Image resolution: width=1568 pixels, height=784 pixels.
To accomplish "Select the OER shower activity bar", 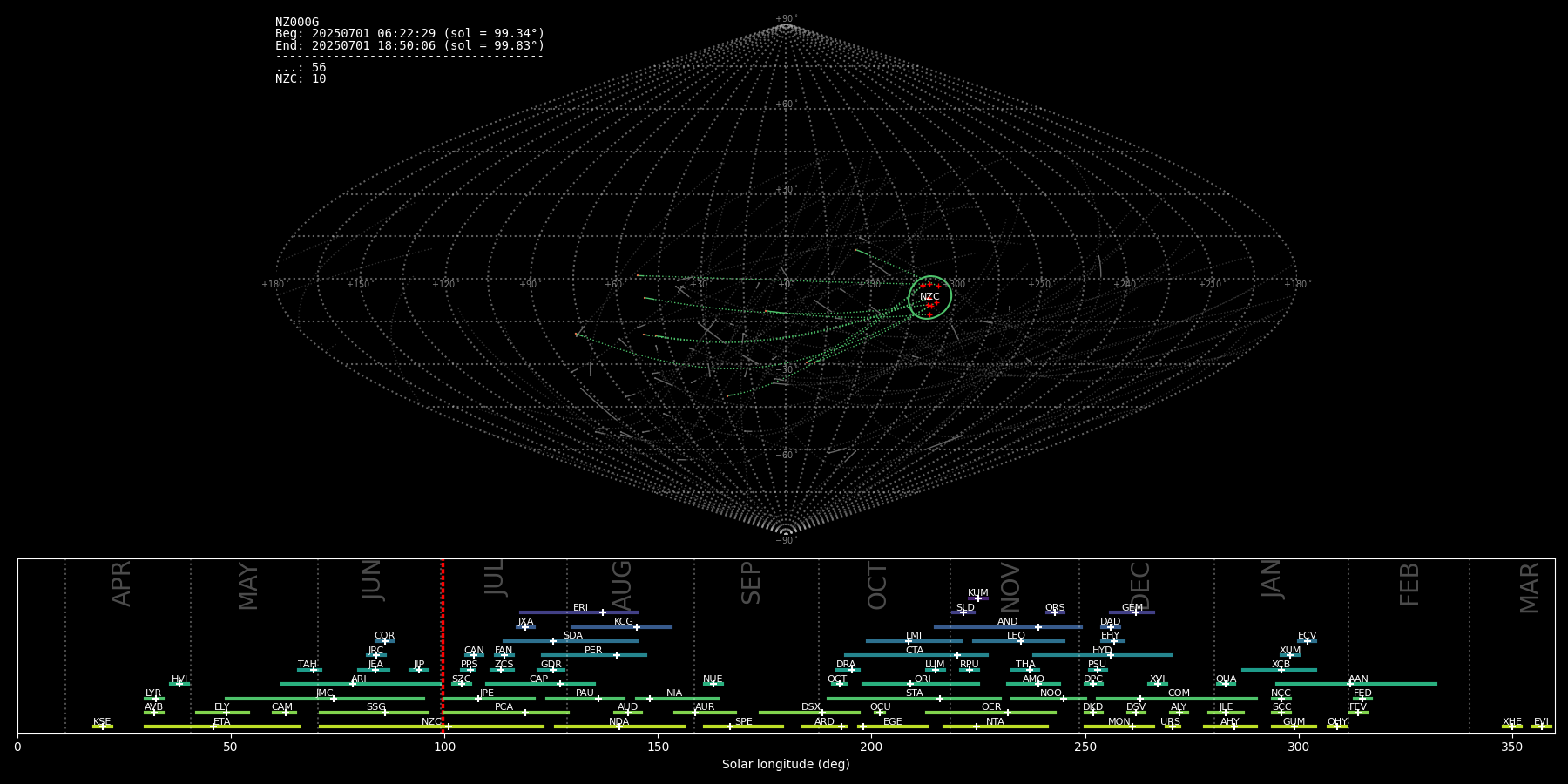I will coord(990,713).
